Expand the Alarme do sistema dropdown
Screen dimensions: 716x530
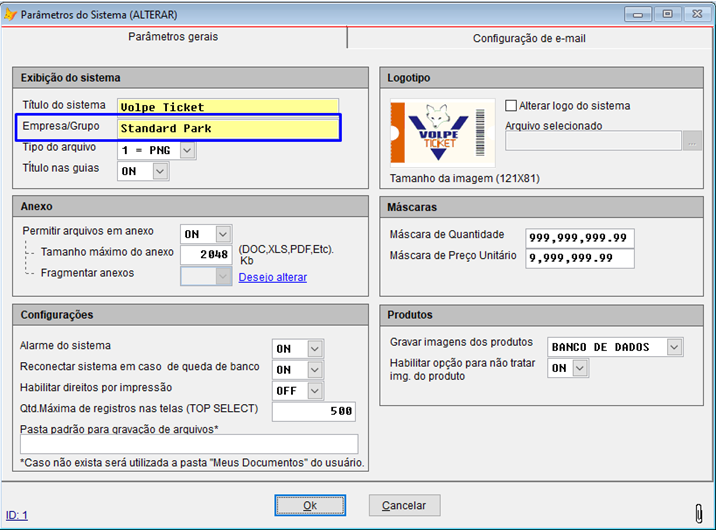[x=315, y=348]
